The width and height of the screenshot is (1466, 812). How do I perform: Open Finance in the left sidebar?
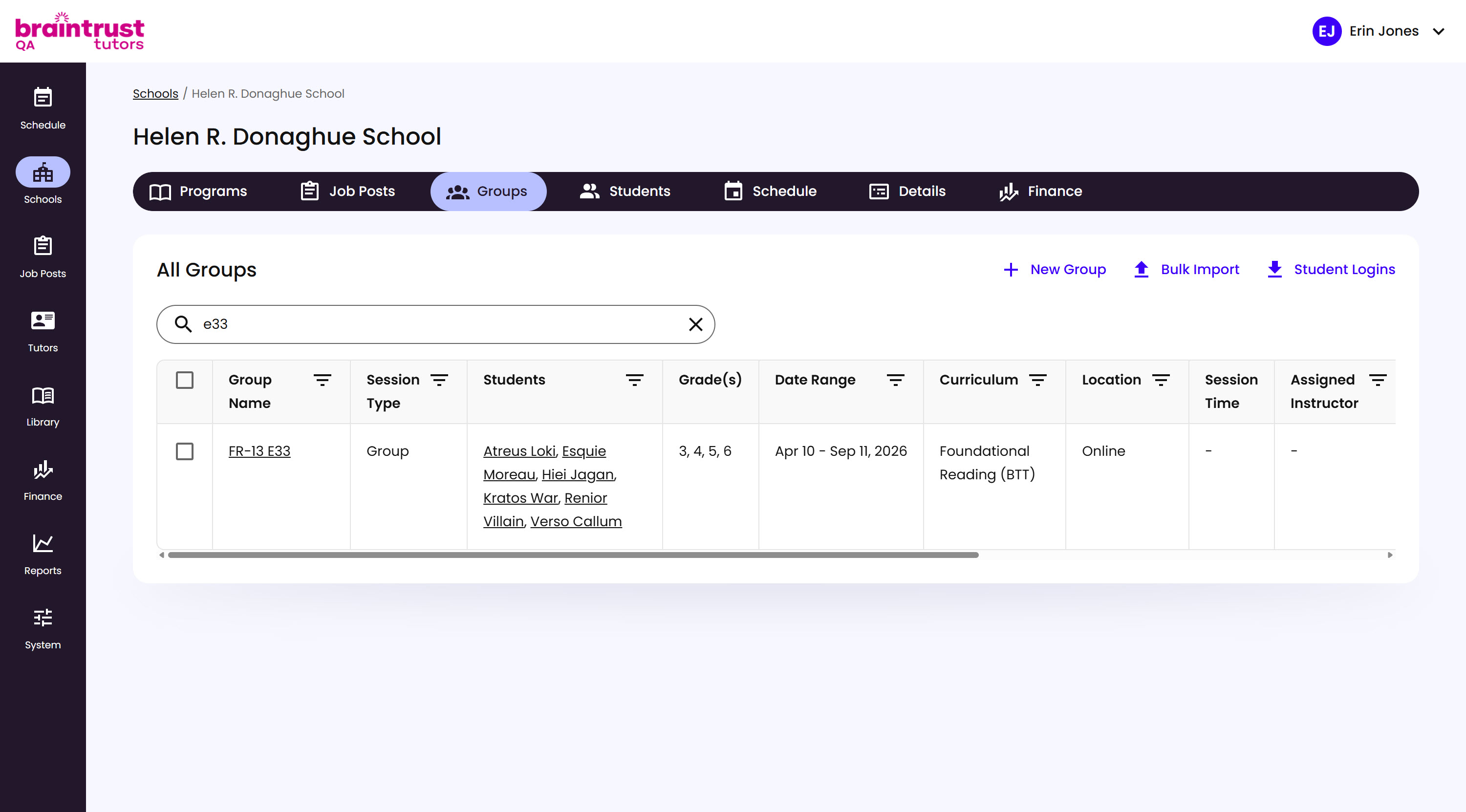pos(43,480)
